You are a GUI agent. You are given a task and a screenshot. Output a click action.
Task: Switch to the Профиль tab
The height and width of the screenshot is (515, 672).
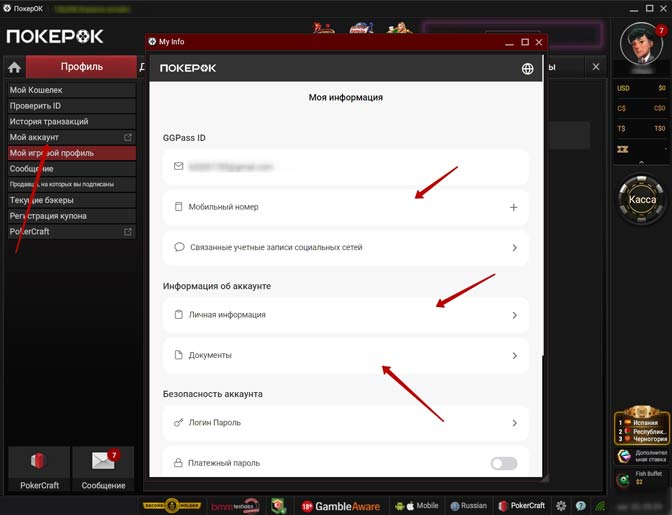[x=81, y=68]
